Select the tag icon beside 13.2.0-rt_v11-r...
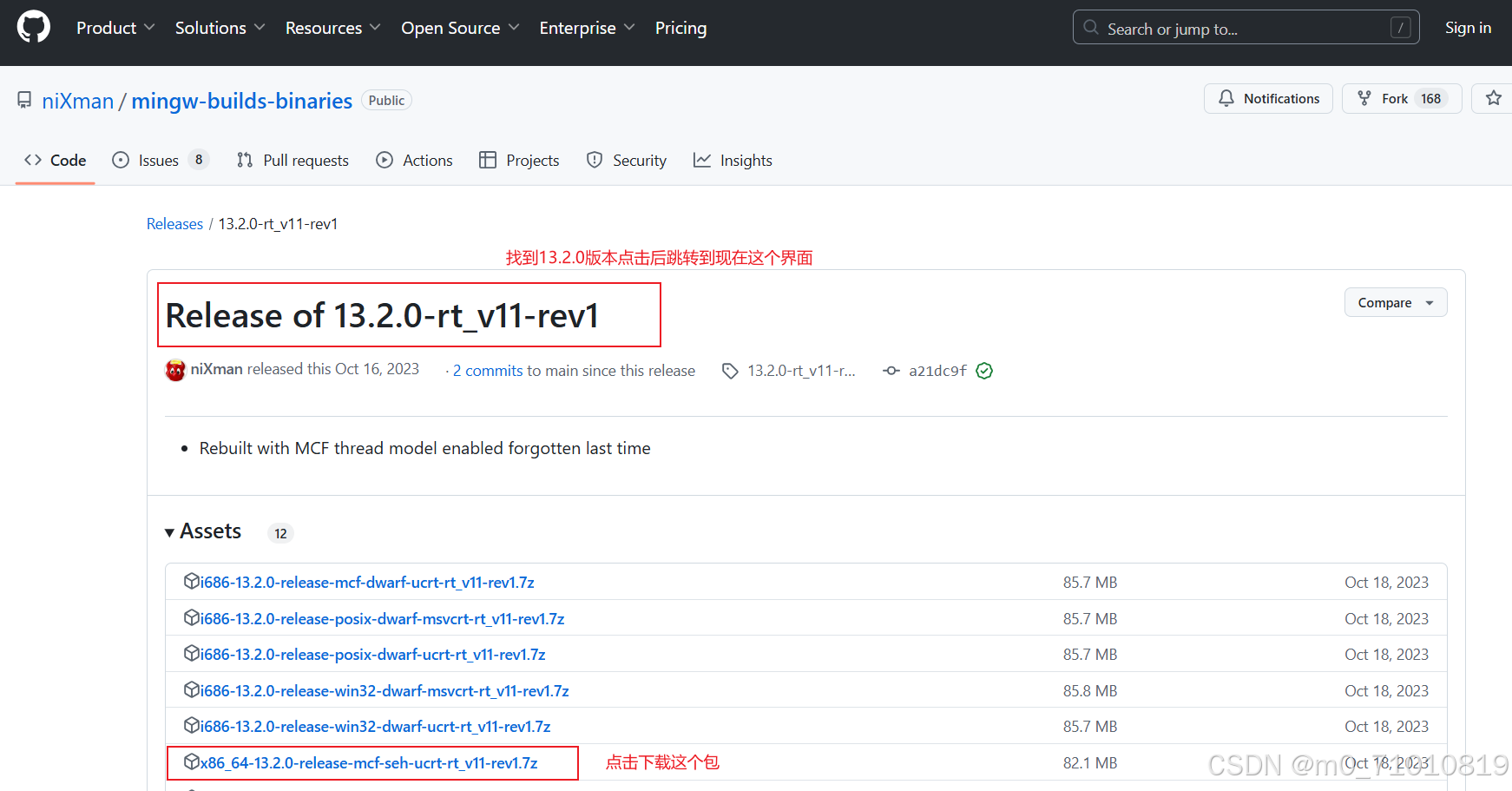Viewport: 1512px width, 791px height. pyautogui.click(x=730, y=371)
